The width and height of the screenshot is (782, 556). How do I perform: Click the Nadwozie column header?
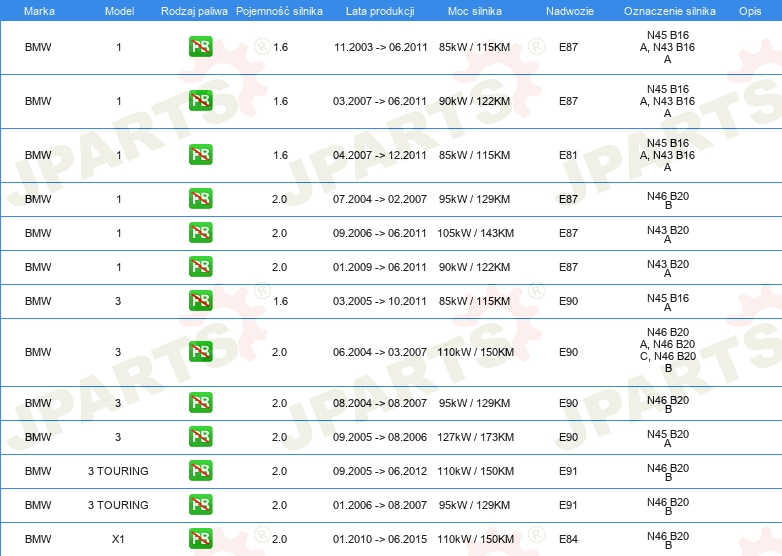tap(570, 11)
